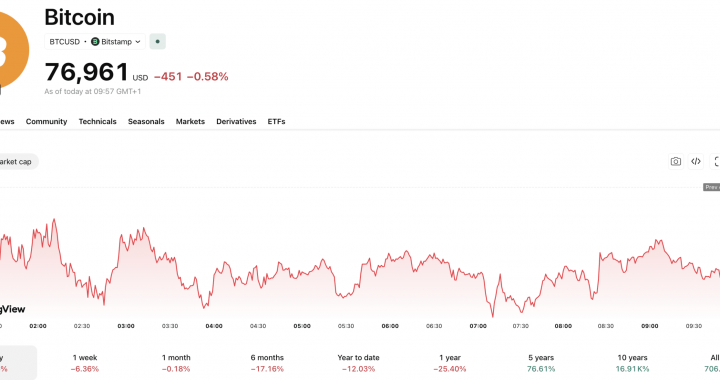Select the 1 week range

85,363
